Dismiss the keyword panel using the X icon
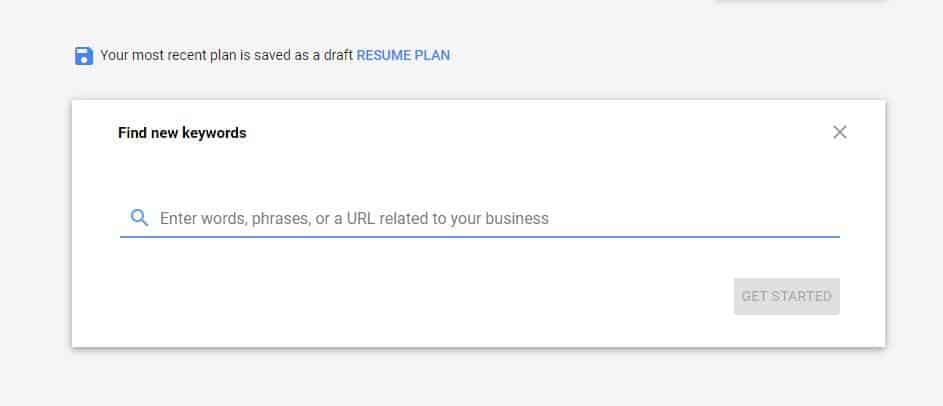 840,132
